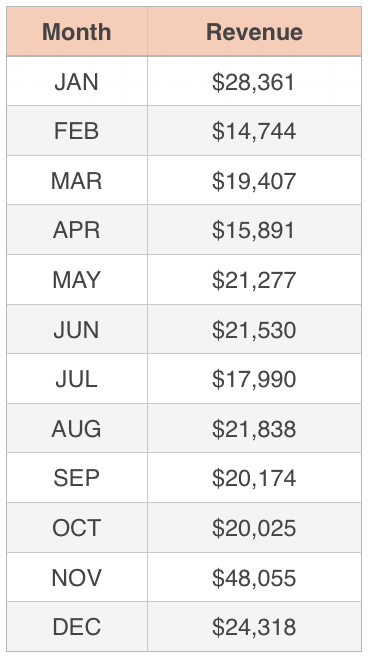
Task: Click the MAY month cell
Action: [x=77, y=279]
